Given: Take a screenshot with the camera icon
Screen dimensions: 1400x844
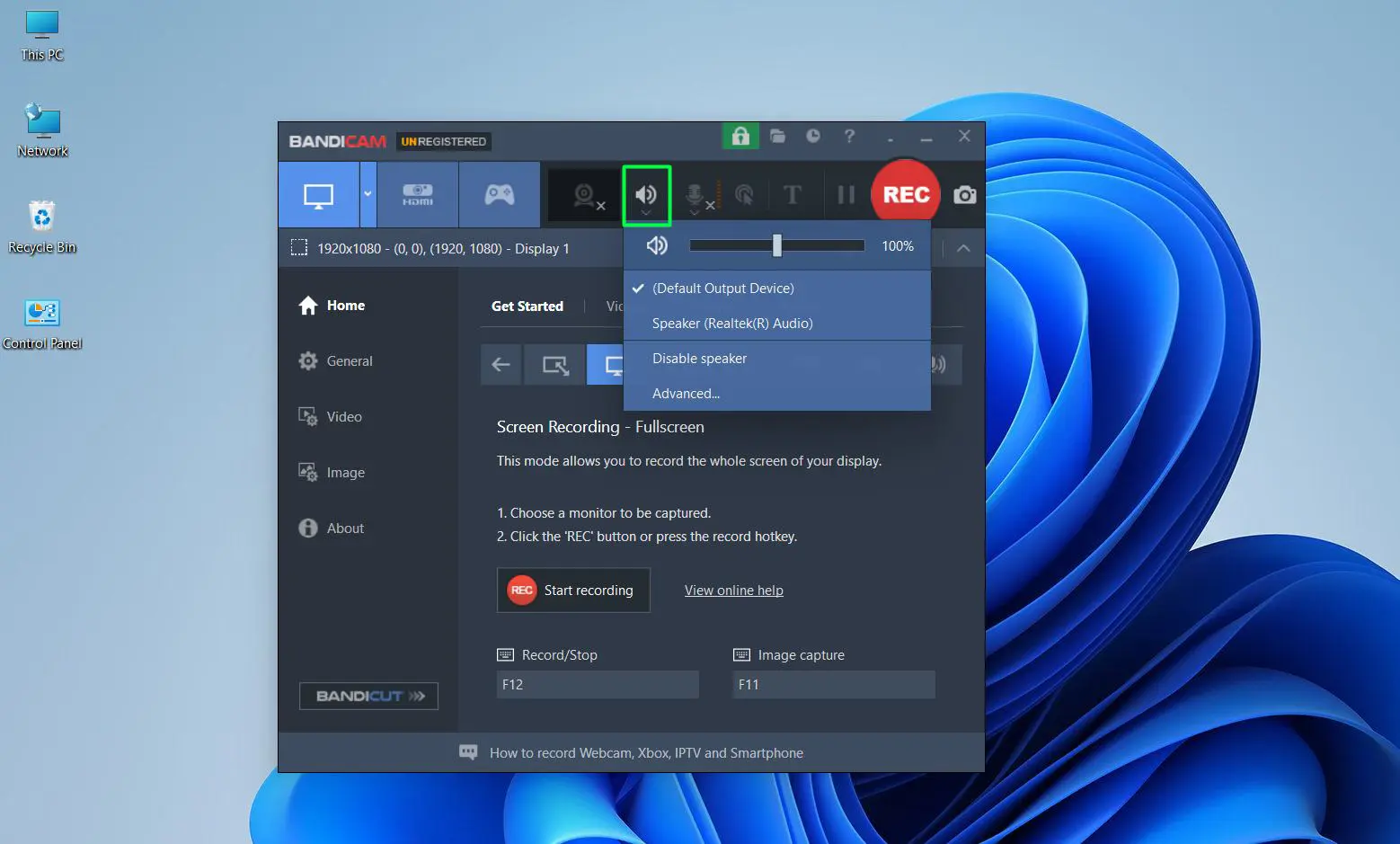Looking at the screenshot, I should coord(964,193).
